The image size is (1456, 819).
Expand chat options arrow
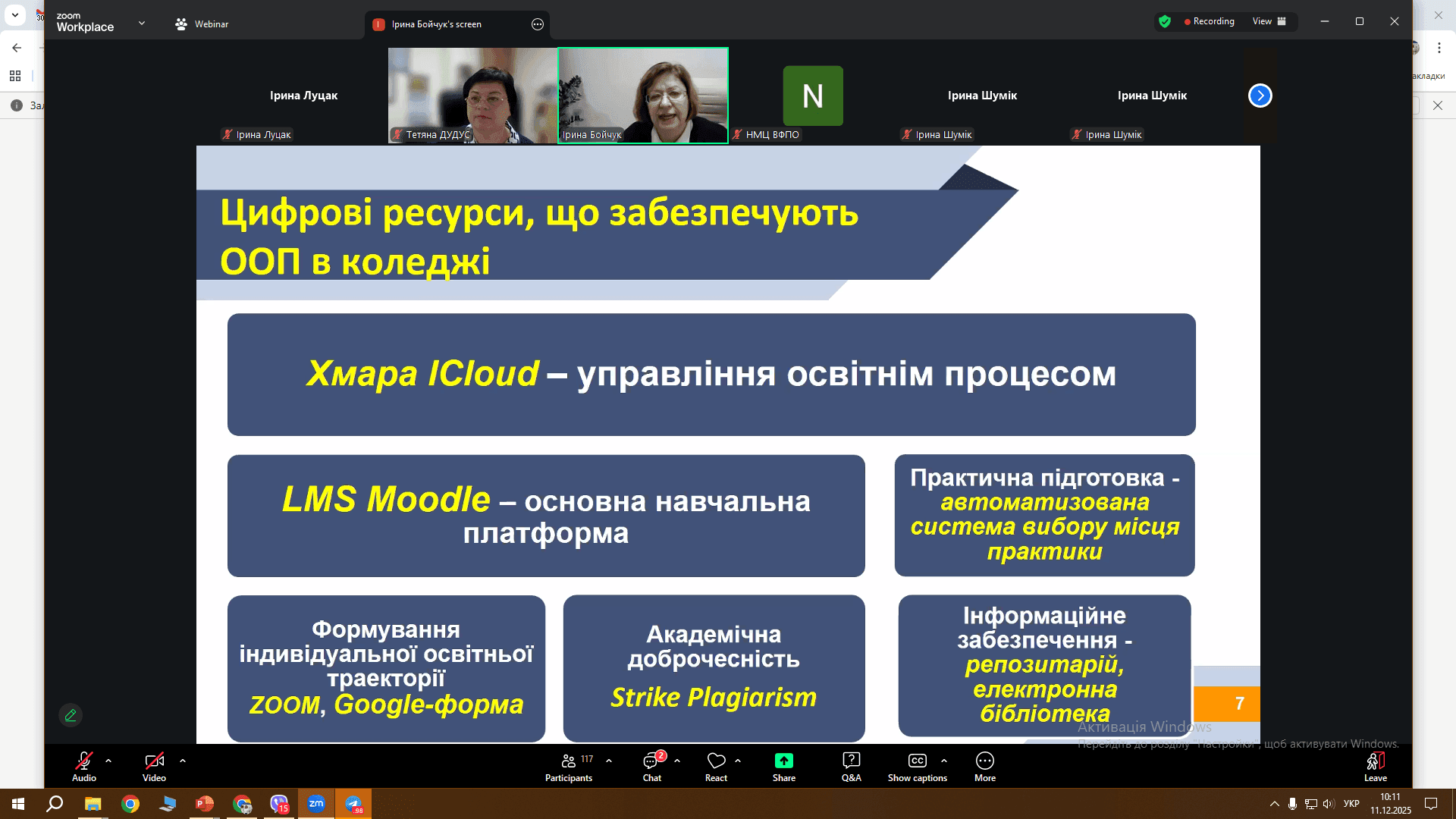coord(677,760)
